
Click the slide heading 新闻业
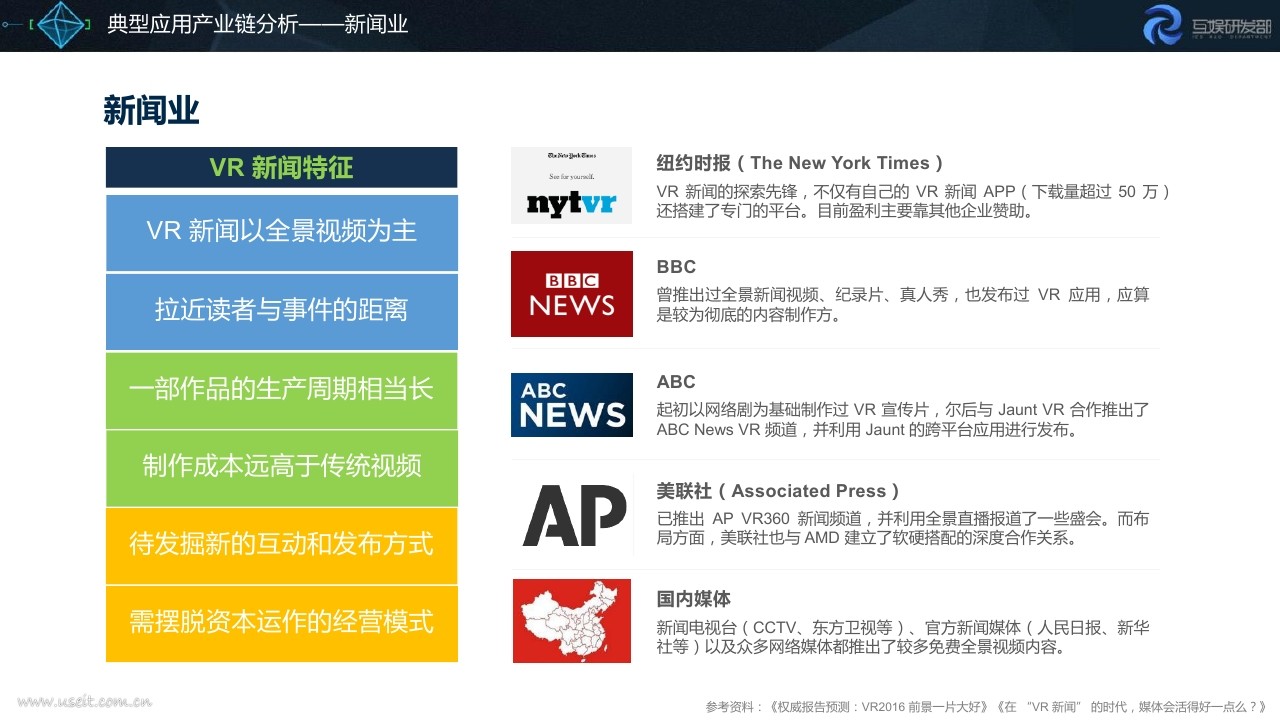click(151, 110)
